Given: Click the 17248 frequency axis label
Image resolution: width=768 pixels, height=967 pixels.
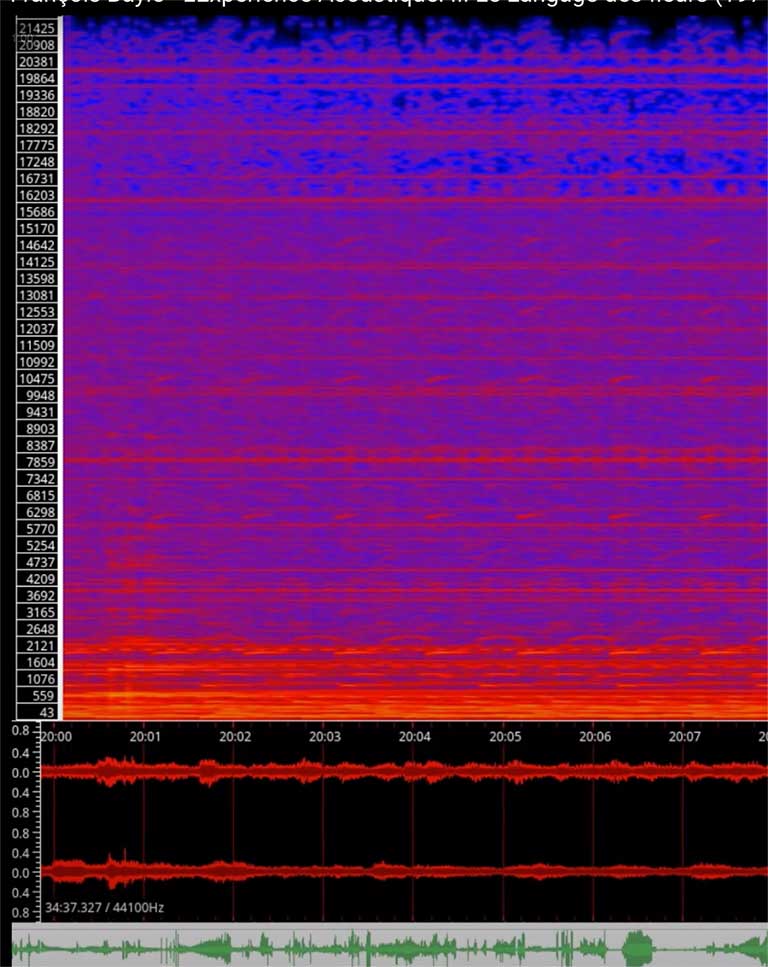Looking at the screenshot, I should 37,162.
